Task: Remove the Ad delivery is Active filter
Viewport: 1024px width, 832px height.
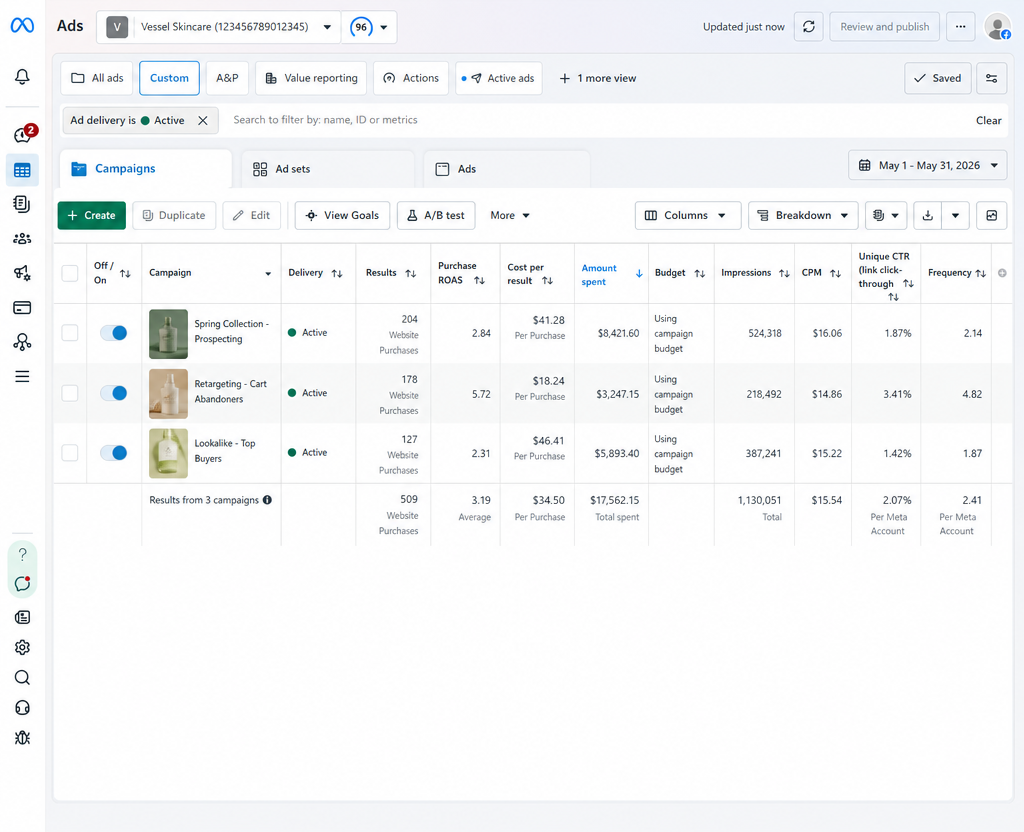Action: coord(203,121)
